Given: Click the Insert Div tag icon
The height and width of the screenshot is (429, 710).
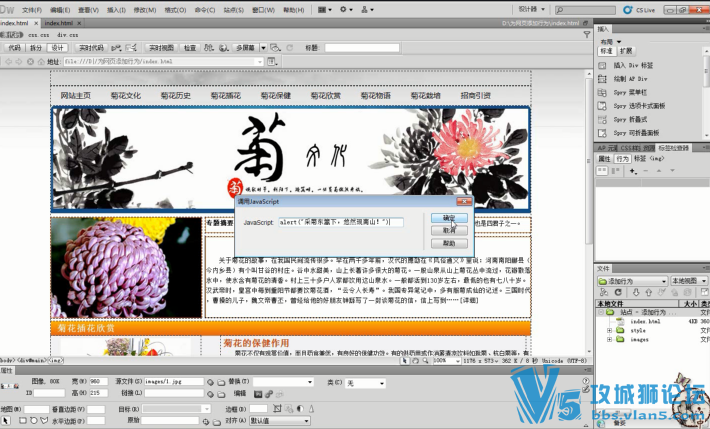Looking at the screenshot, I should [602, 66].
